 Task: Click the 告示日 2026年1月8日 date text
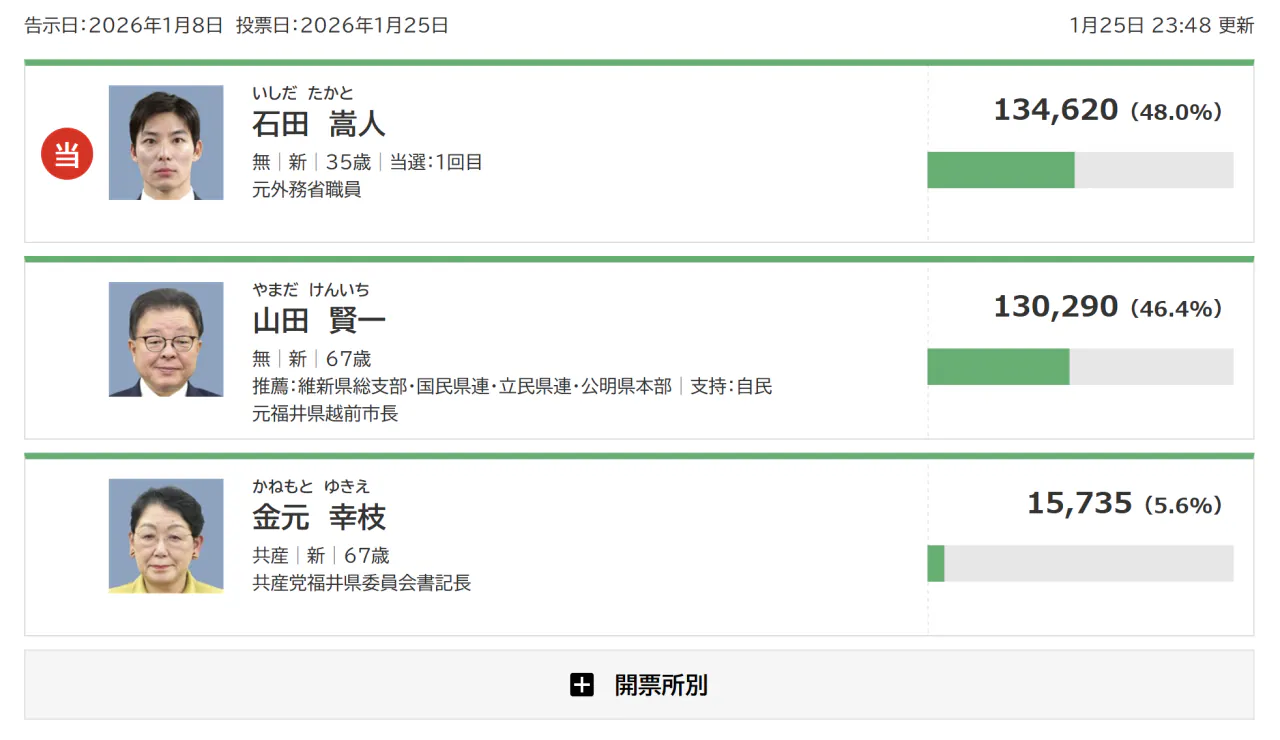tap(124, 26)
